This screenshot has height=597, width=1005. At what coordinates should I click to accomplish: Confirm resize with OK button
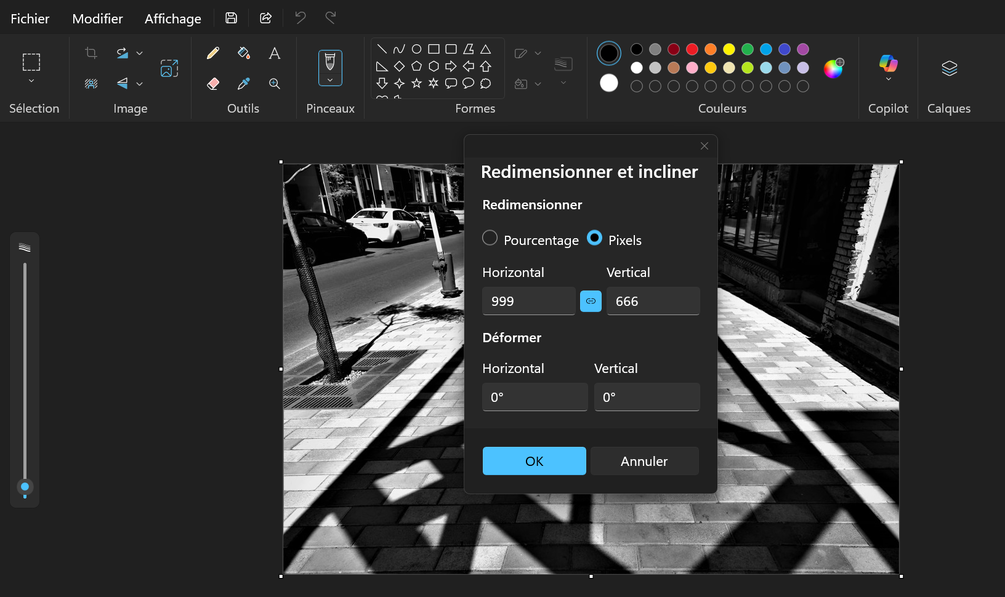point(534,461)
